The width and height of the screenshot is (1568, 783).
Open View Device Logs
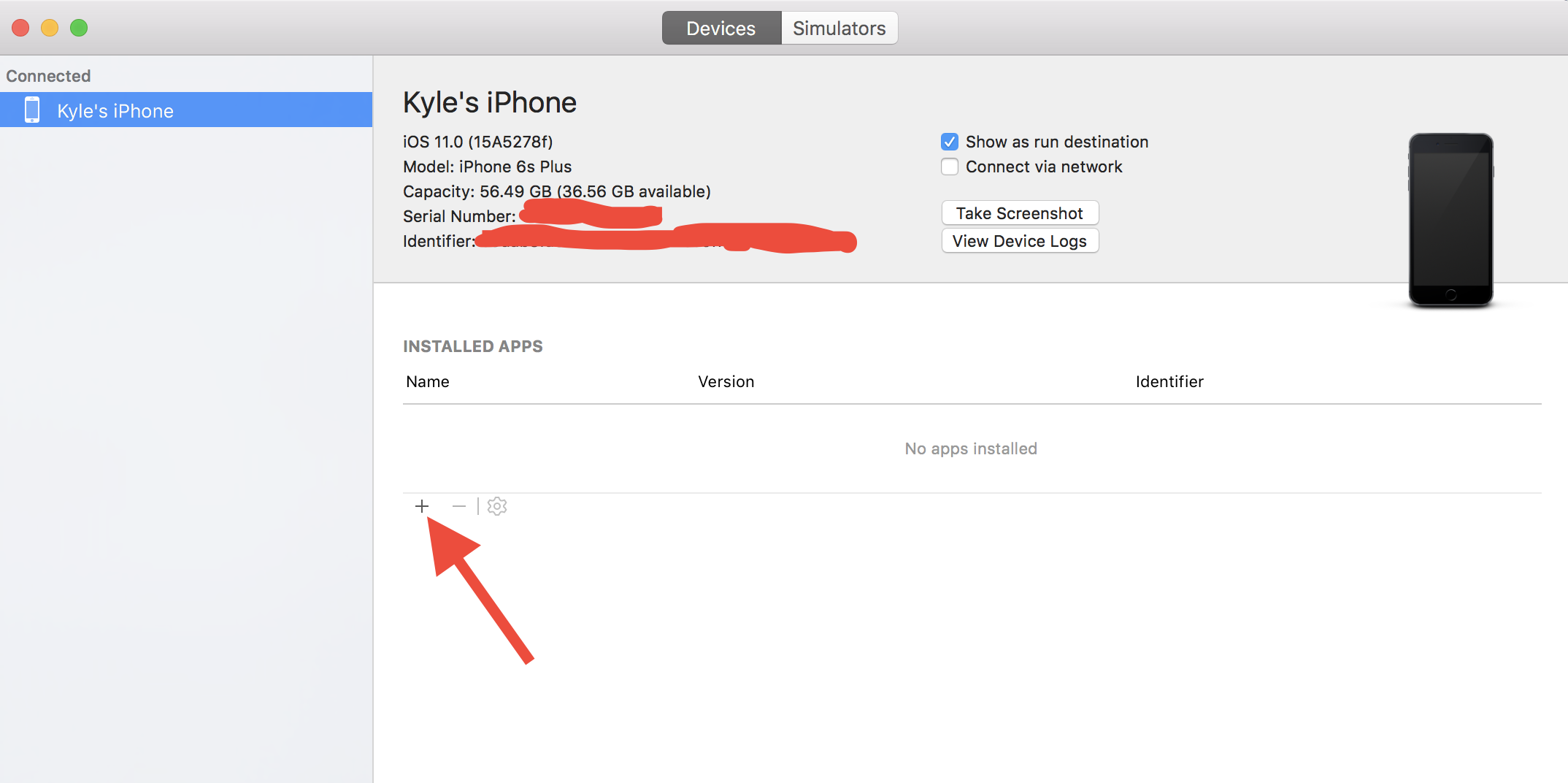click(1020, 241)
